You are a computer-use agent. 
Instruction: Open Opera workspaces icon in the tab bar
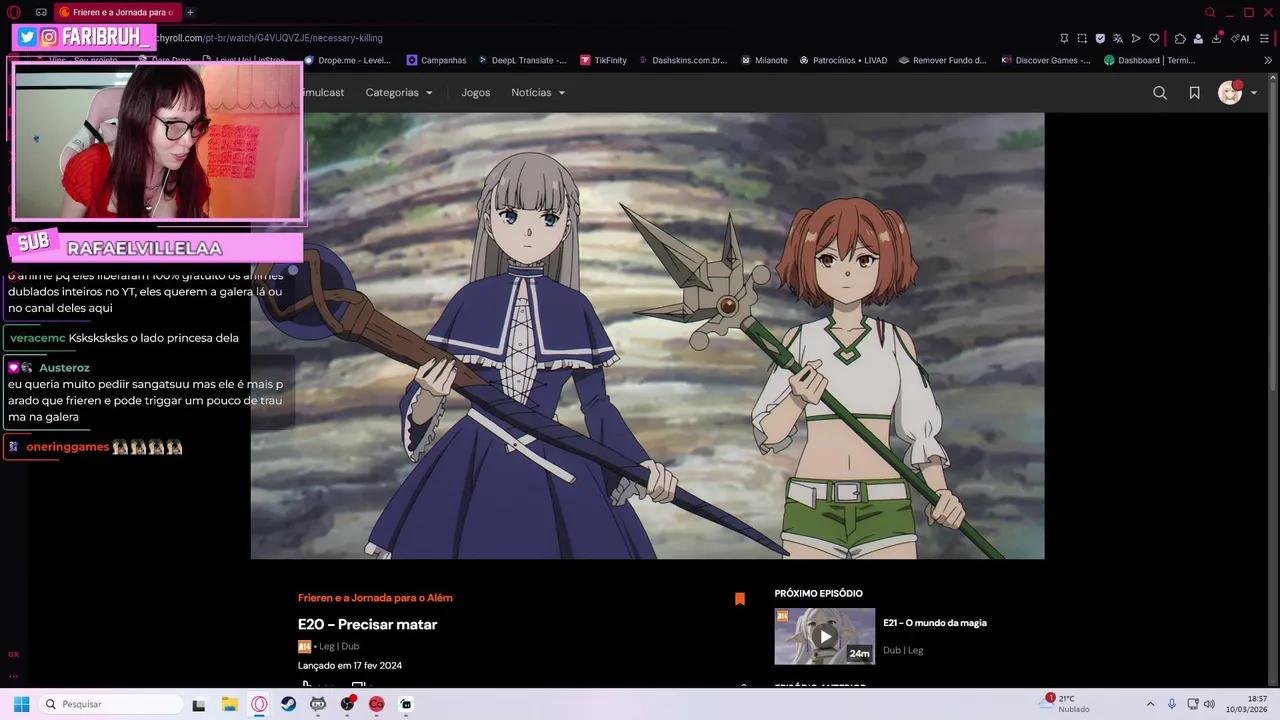tap(41, 12)
